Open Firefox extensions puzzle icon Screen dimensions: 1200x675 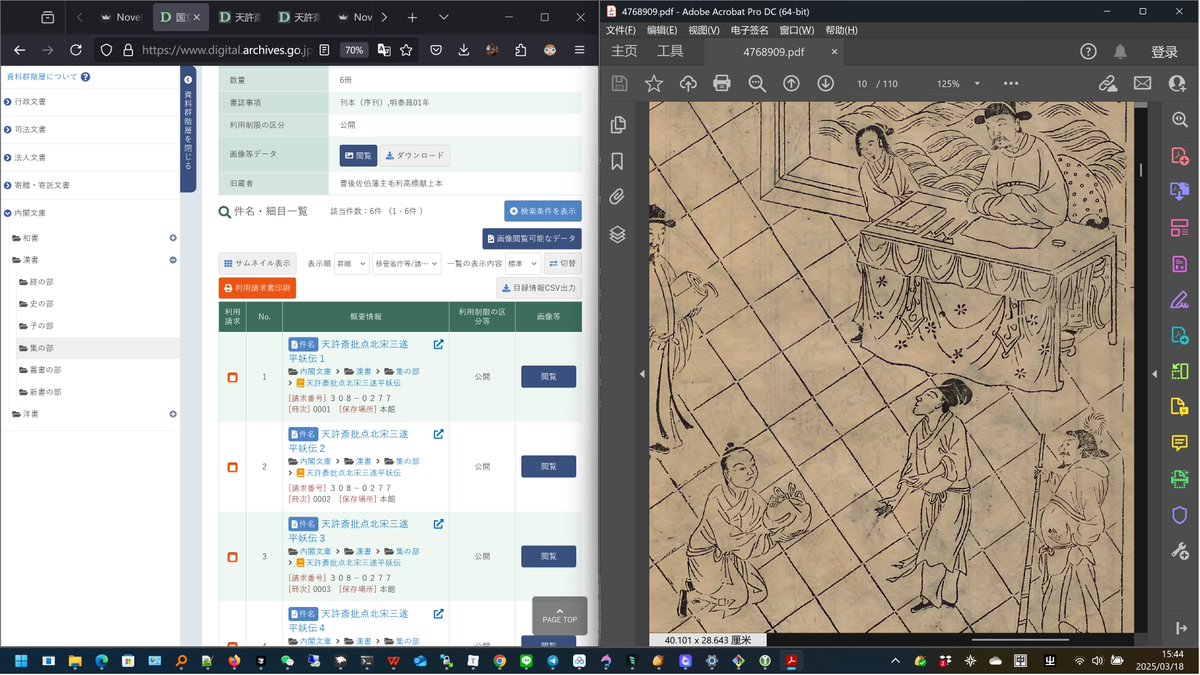click(x=521, y=50)
